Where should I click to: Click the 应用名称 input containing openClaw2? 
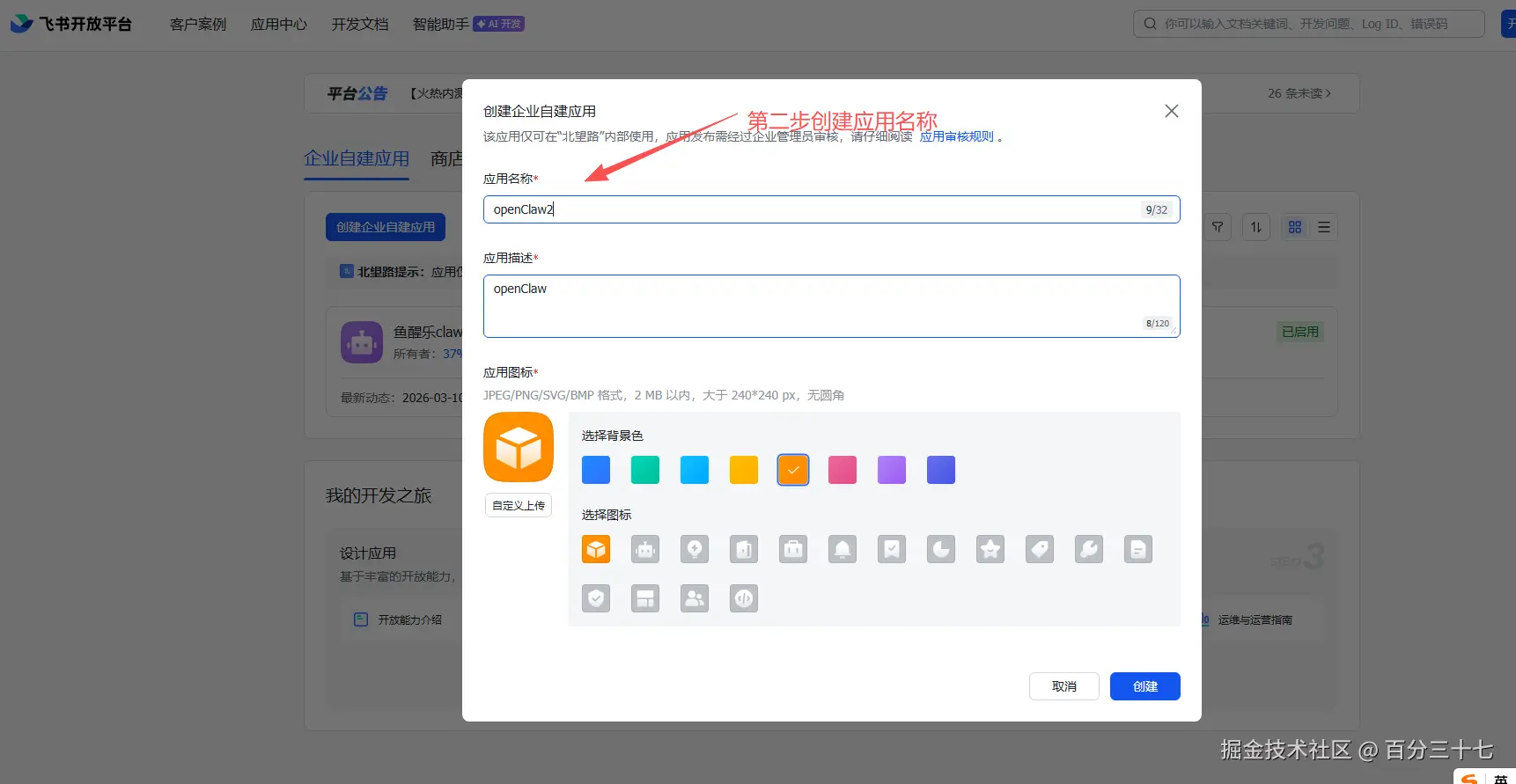pos(831,209)
